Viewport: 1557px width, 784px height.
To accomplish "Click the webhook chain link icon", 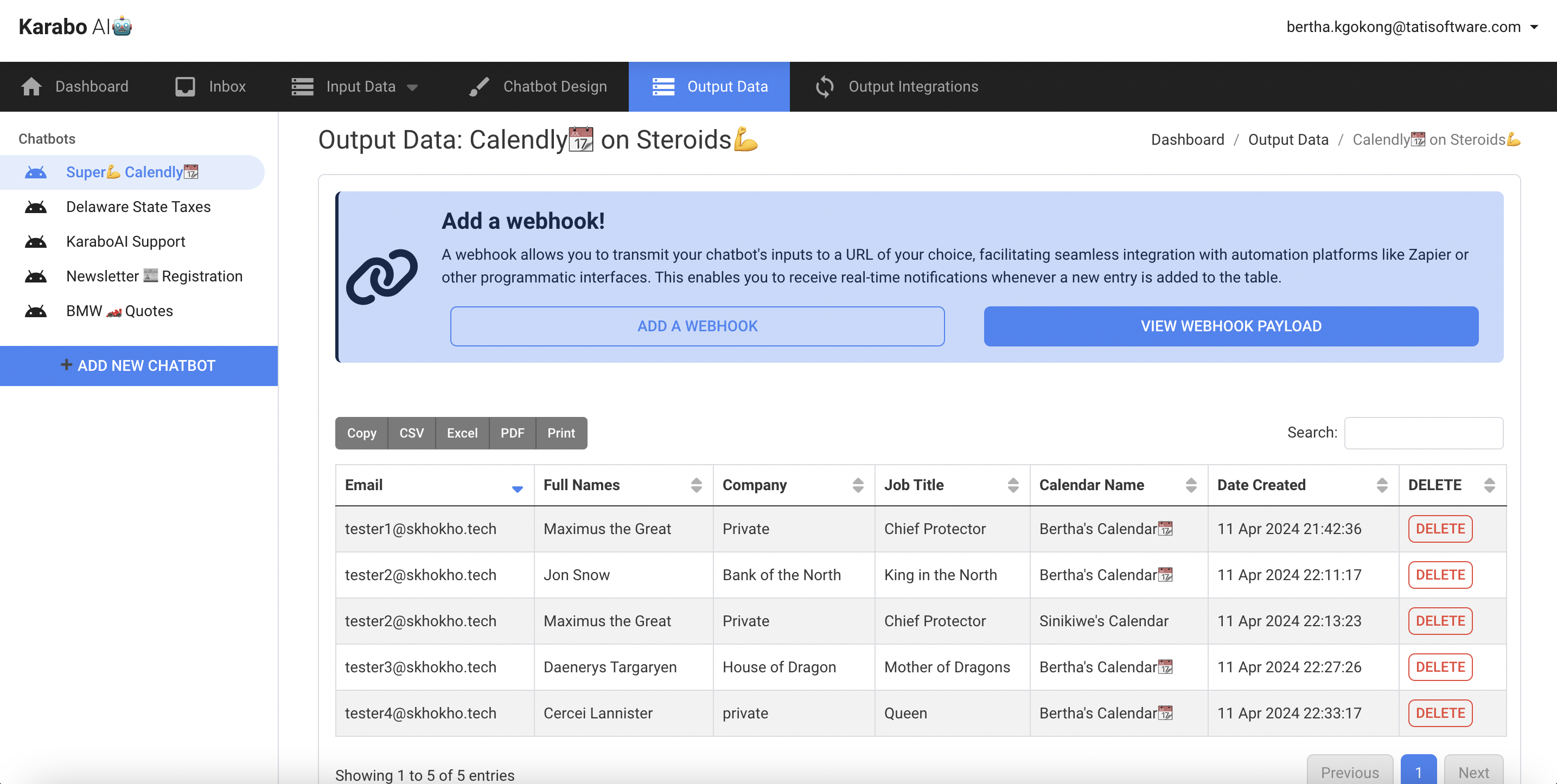I will [x=381, y=277].
